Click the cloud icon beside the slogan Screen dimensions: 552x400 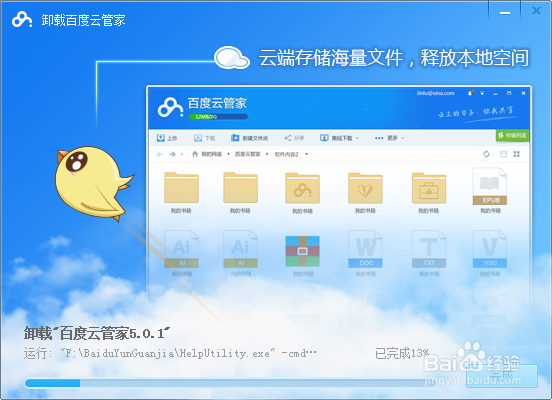[x=232, y=57]
